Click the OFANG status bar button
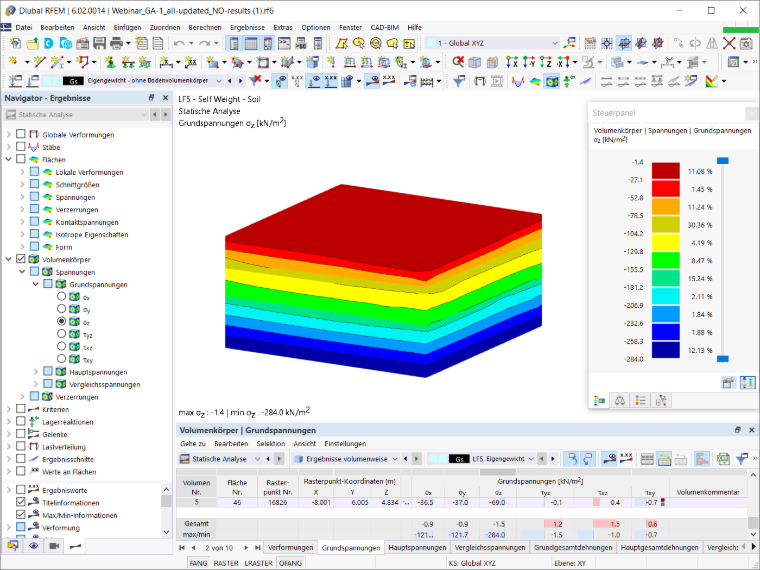Viewport: 760px width, 570px height. click(290, 563)
